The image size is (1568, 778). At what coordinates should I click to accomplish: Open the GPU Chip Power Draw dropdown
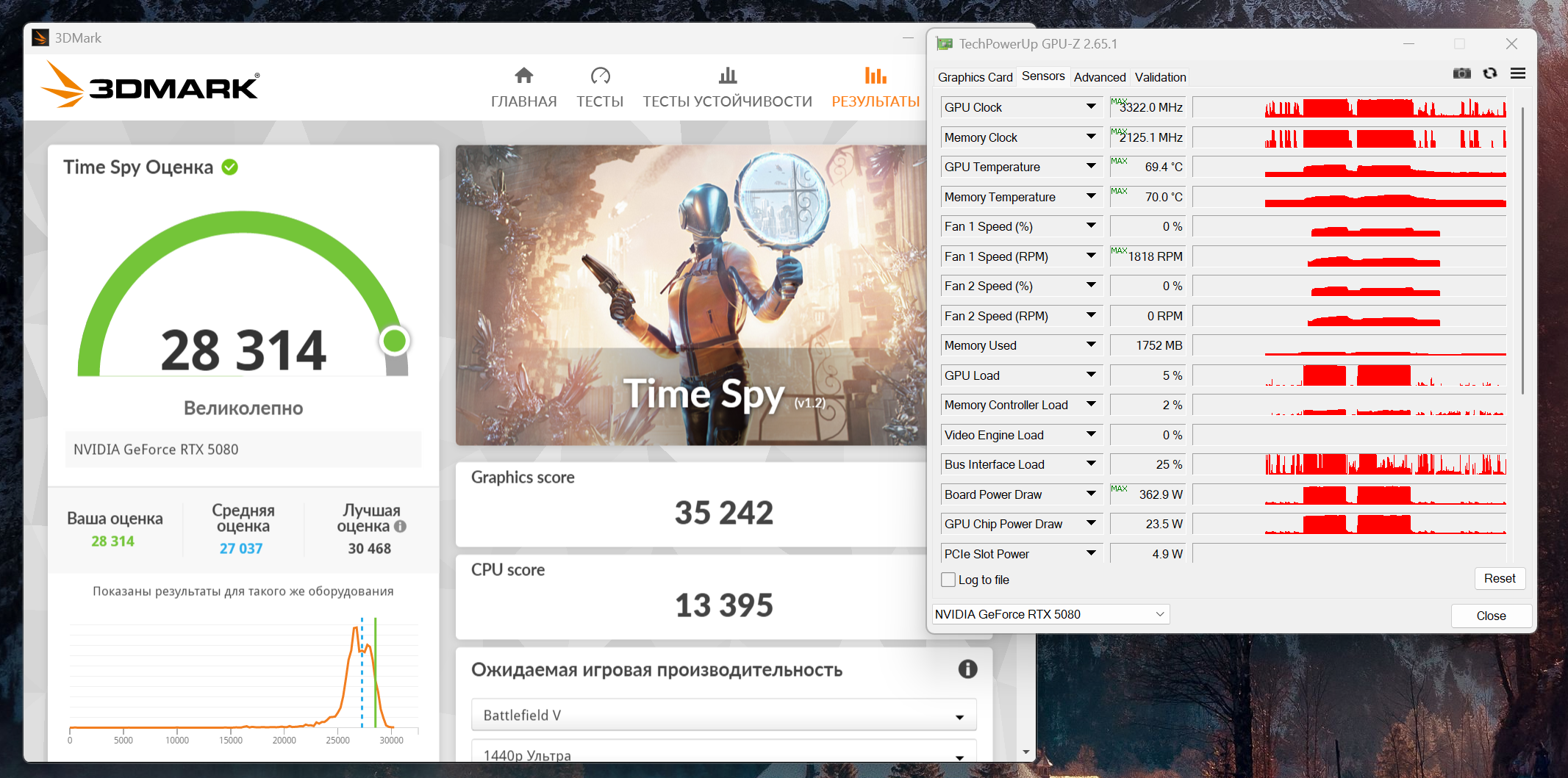click(1092, 524)
